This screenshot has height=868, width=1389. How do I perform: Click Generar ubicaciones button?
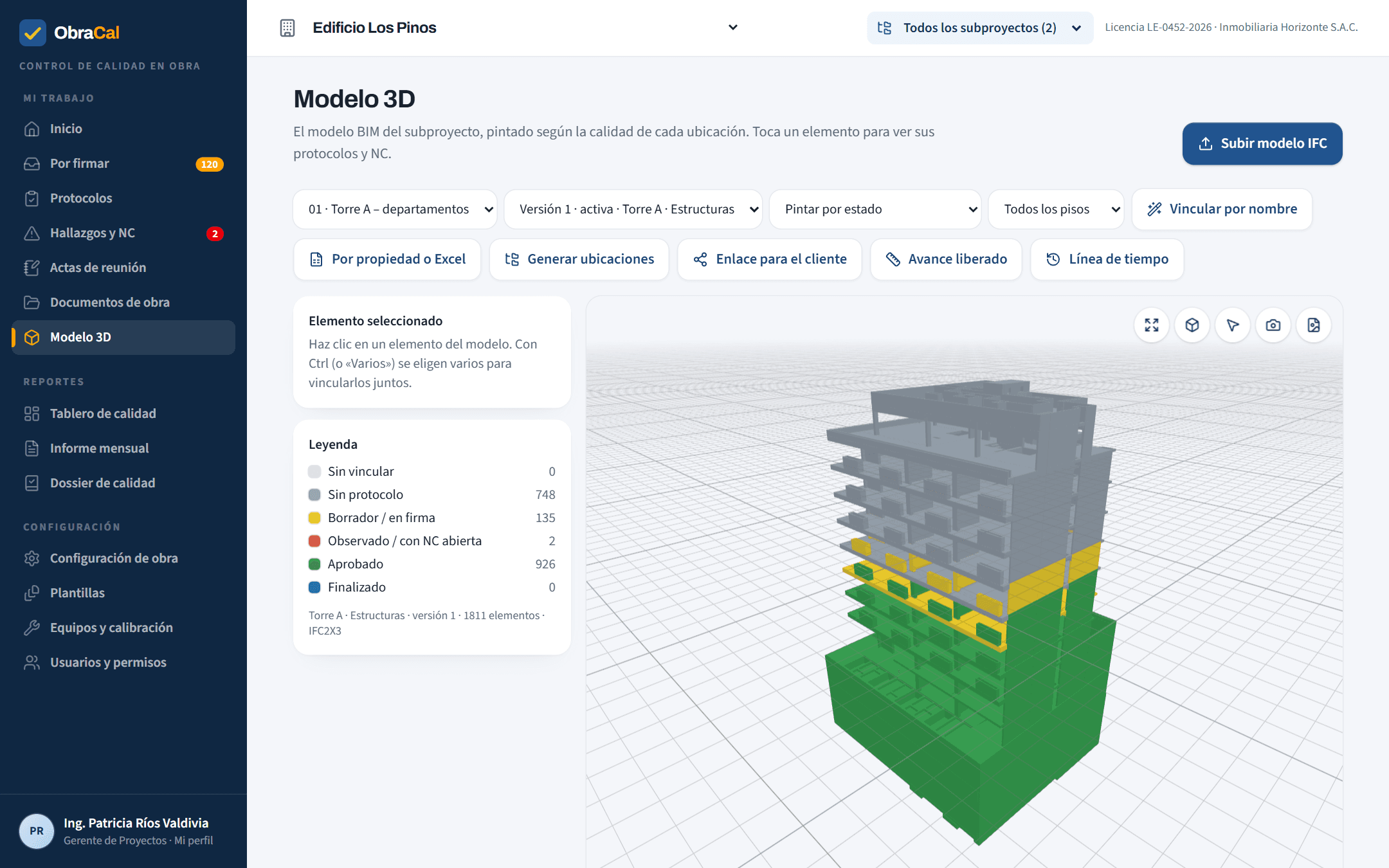click(x=579, y=259)
